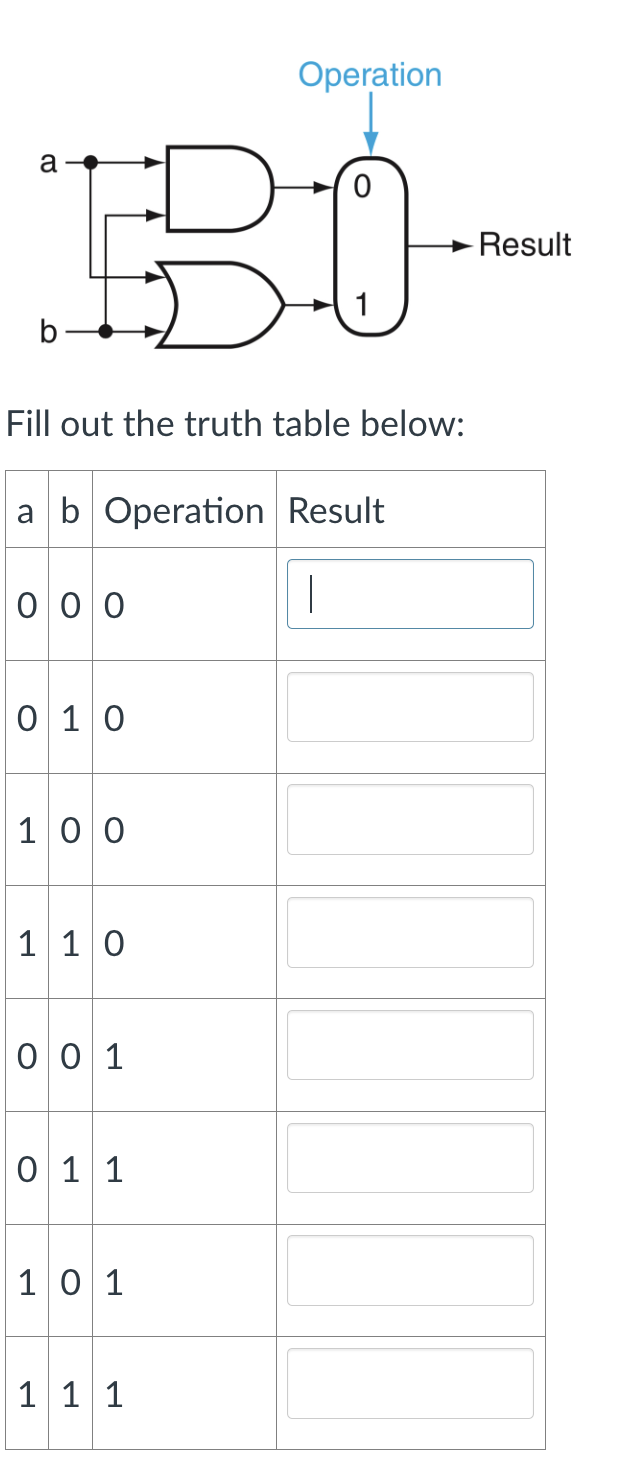Click the Result field for row a=0 b=1 op=0
This screenshot has height=1474, width=644.
tap(410, 706)
